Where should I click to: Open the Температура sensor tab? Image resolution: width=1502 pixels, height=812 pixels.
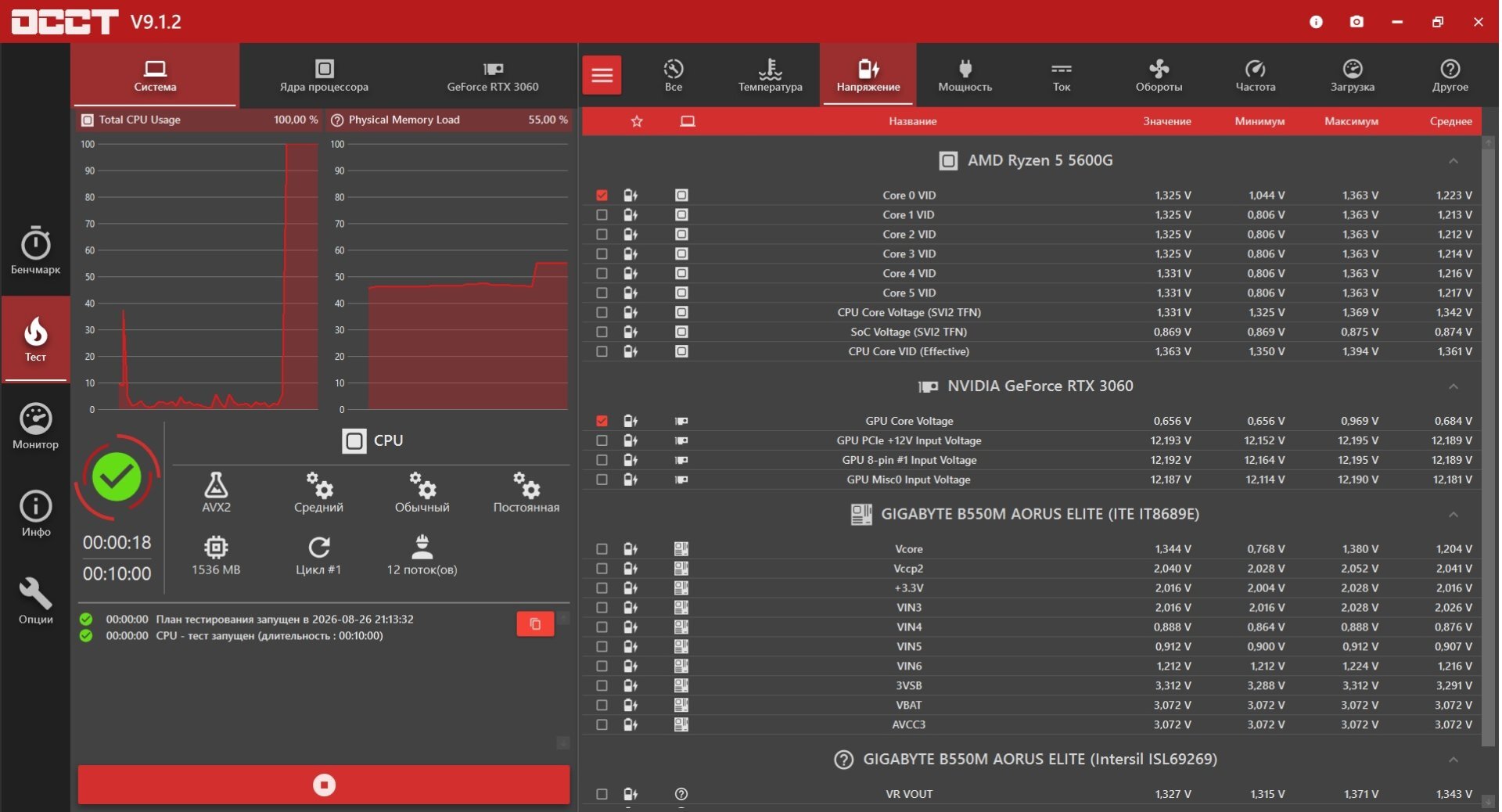[x=771, y=75]
